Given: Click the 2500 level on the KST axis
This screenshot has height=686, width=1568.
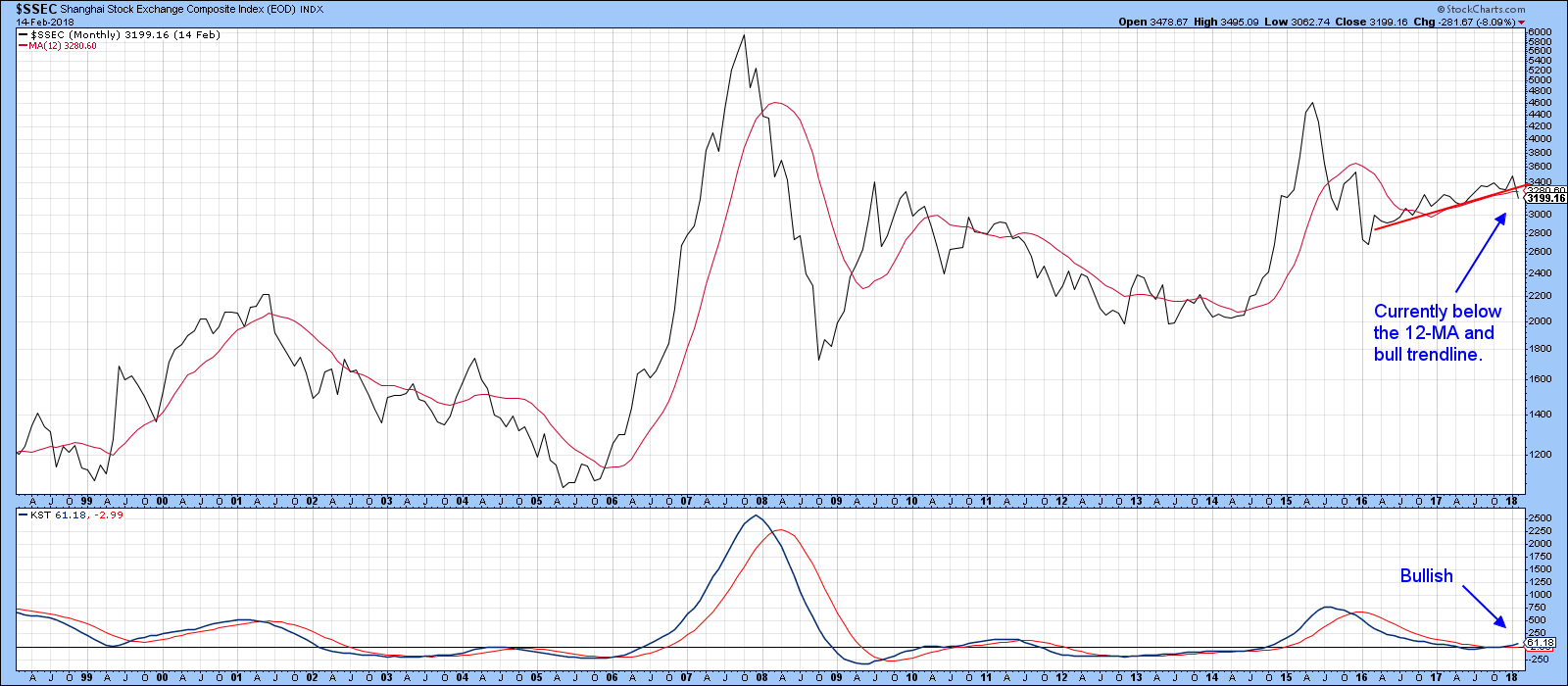Looking at the screenshot, I should (x=1541, y=517).
